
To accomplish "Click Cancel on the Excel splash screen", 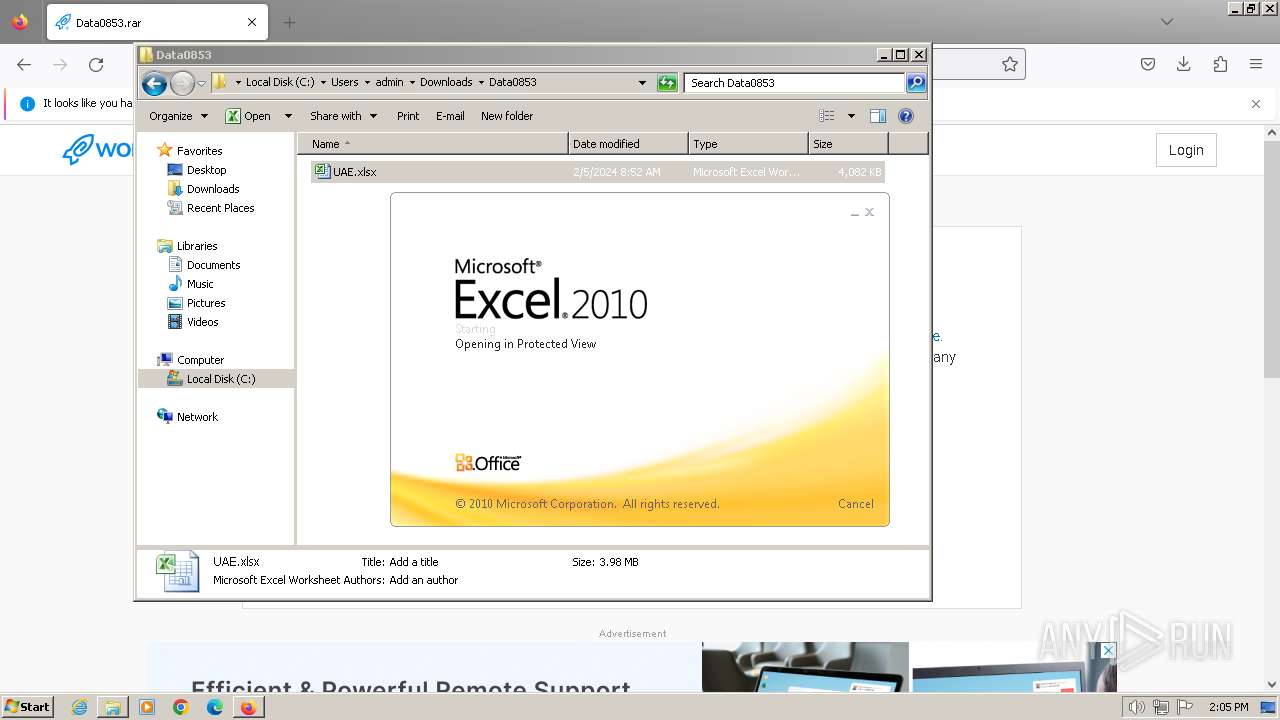I will (x=855, y=504).
